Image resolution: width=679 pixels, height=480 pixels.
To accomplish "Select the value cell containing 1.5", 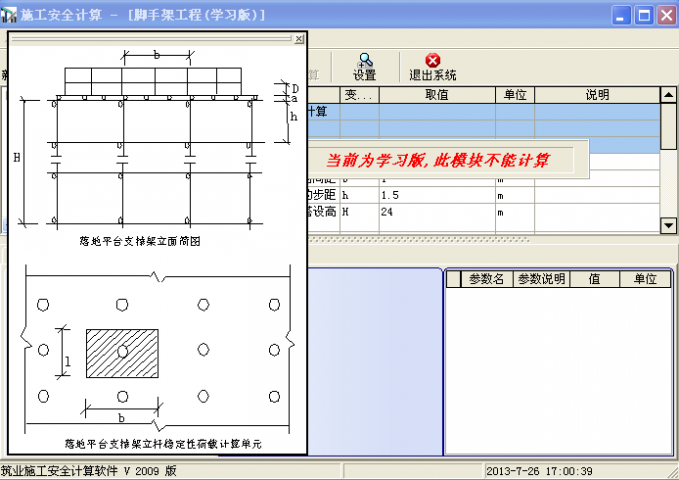I will 435,195.
